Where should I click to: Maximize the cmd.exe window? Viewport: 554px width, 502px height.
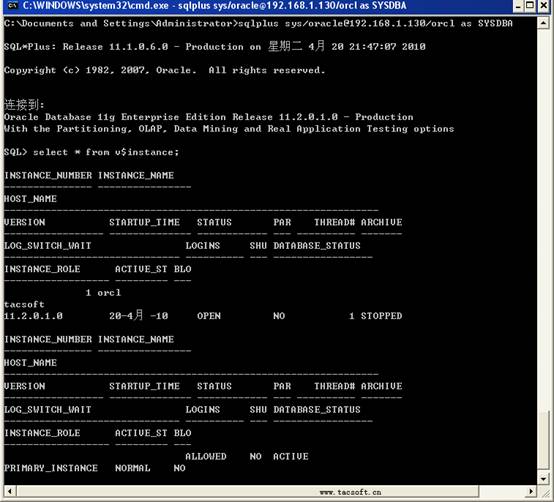[x=530, y=6]
